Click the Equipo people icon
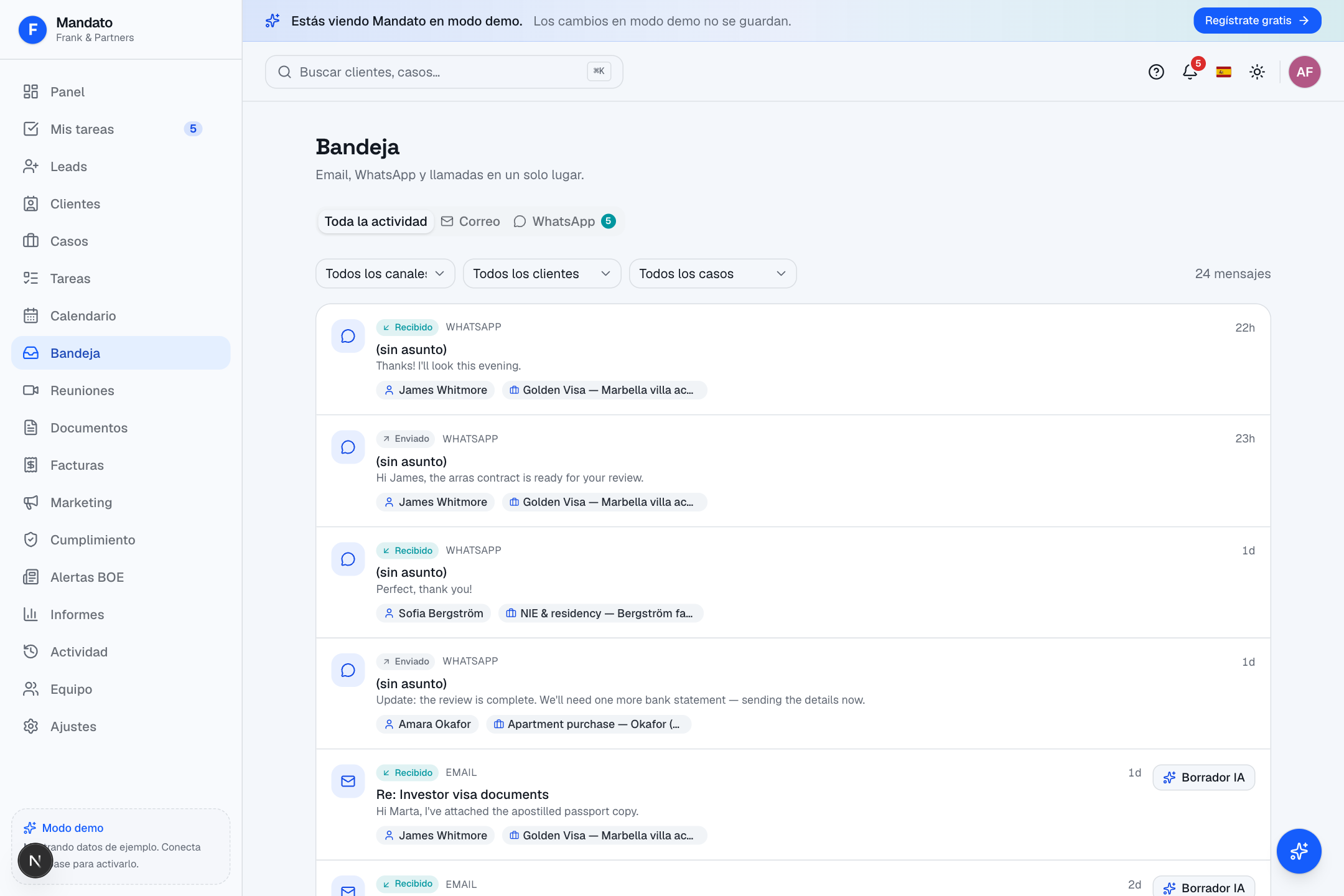This screenshot has height=896, width=1344. click(30, 689)
